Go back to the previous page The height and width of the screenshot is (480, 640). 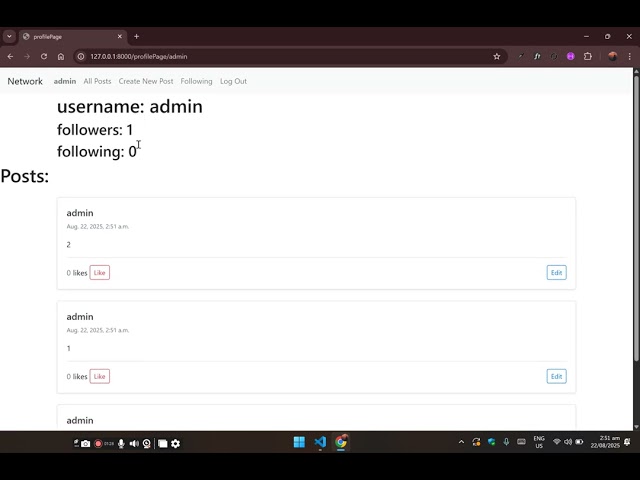(x=10, y=56)
